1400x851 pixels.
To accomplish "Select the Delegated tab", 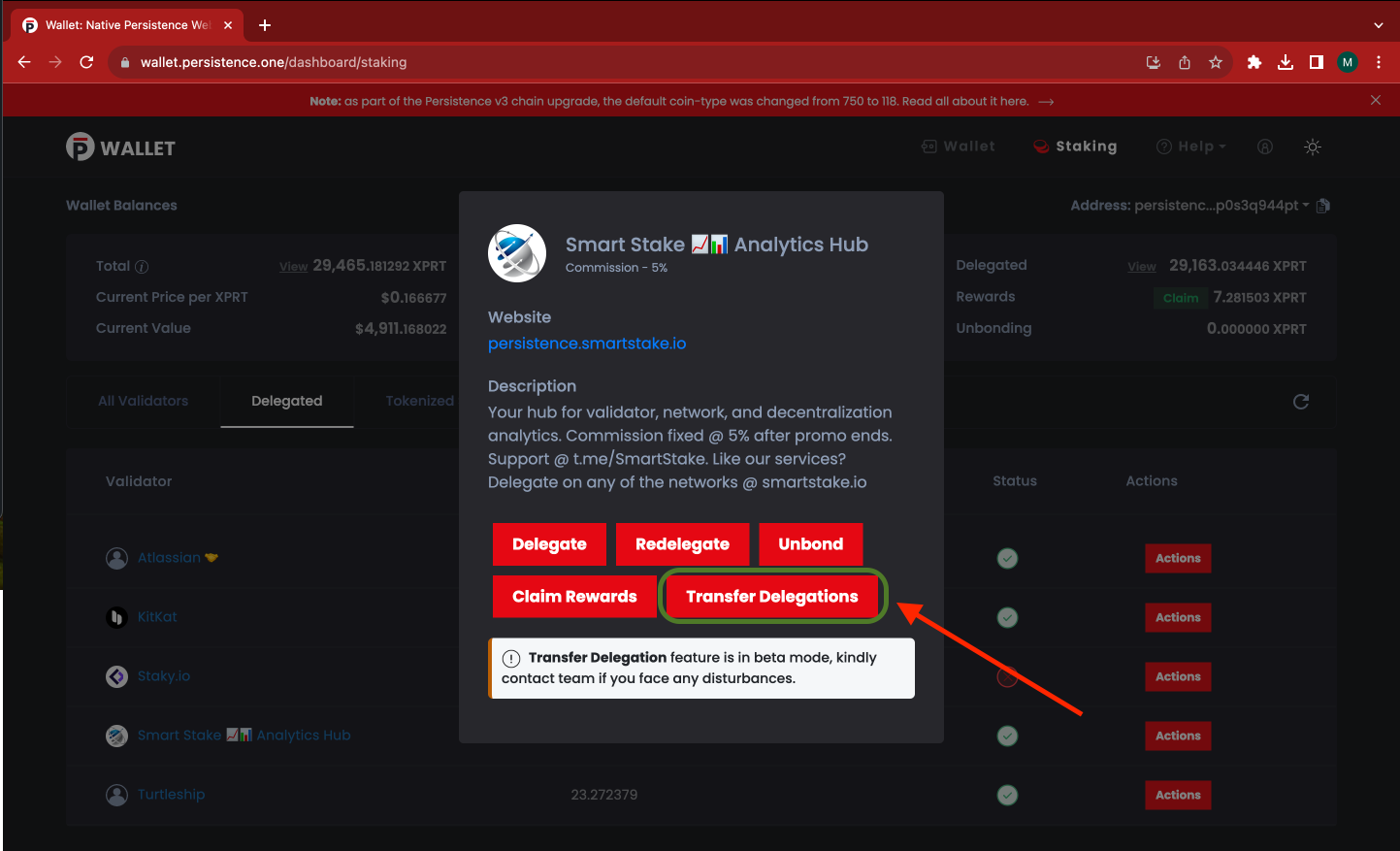I will tap(286, 401).
